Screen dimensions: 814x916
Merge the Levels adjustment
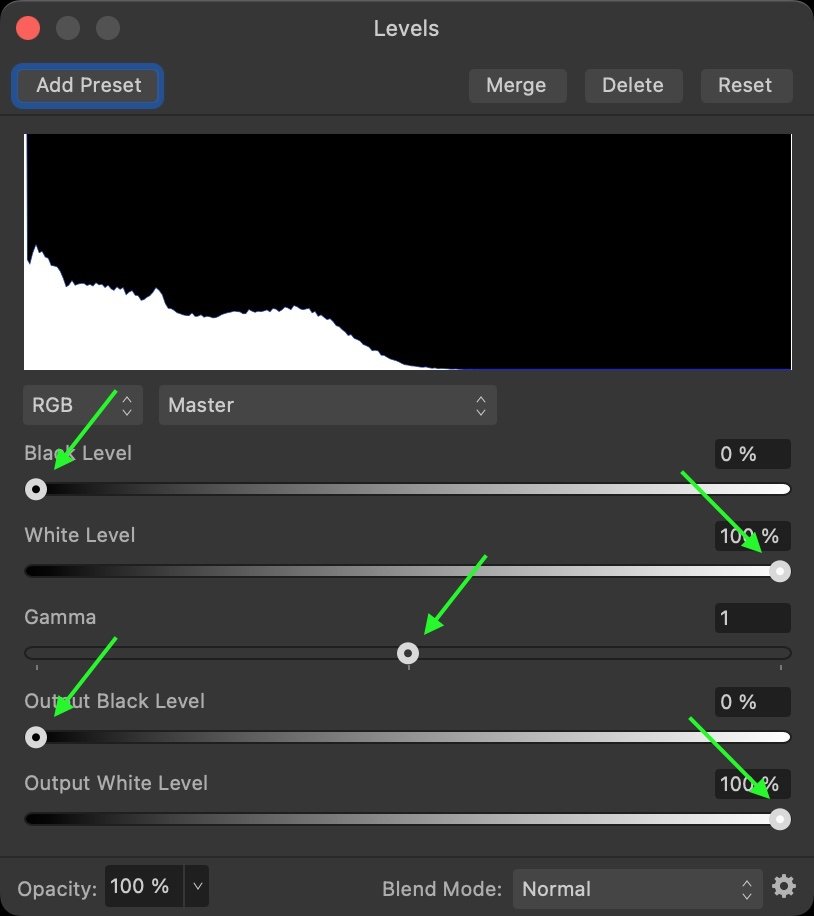click(x=517, y=86)
